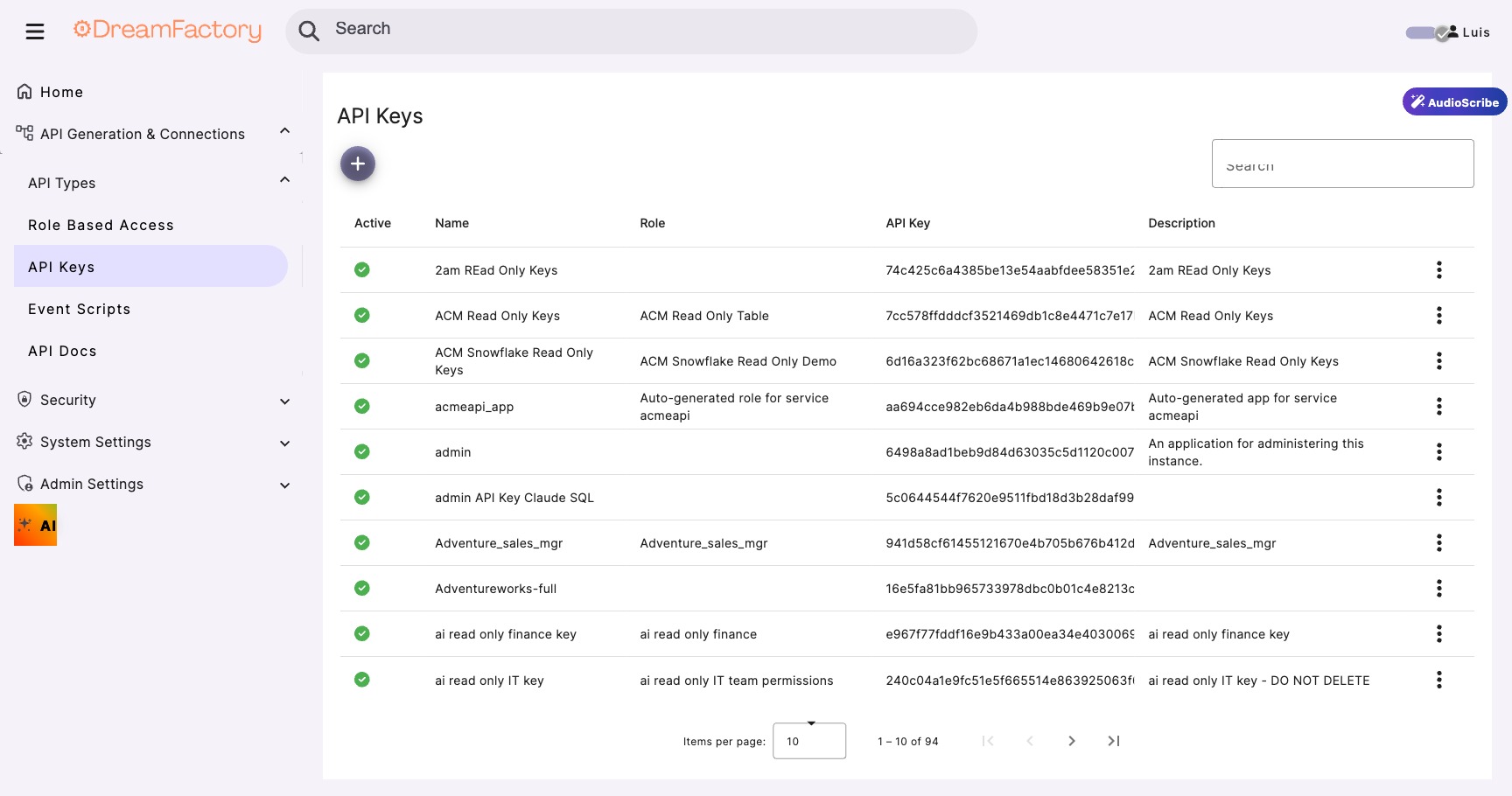Toggle active status of 2am REad Only Keys

tap(362, 269)
